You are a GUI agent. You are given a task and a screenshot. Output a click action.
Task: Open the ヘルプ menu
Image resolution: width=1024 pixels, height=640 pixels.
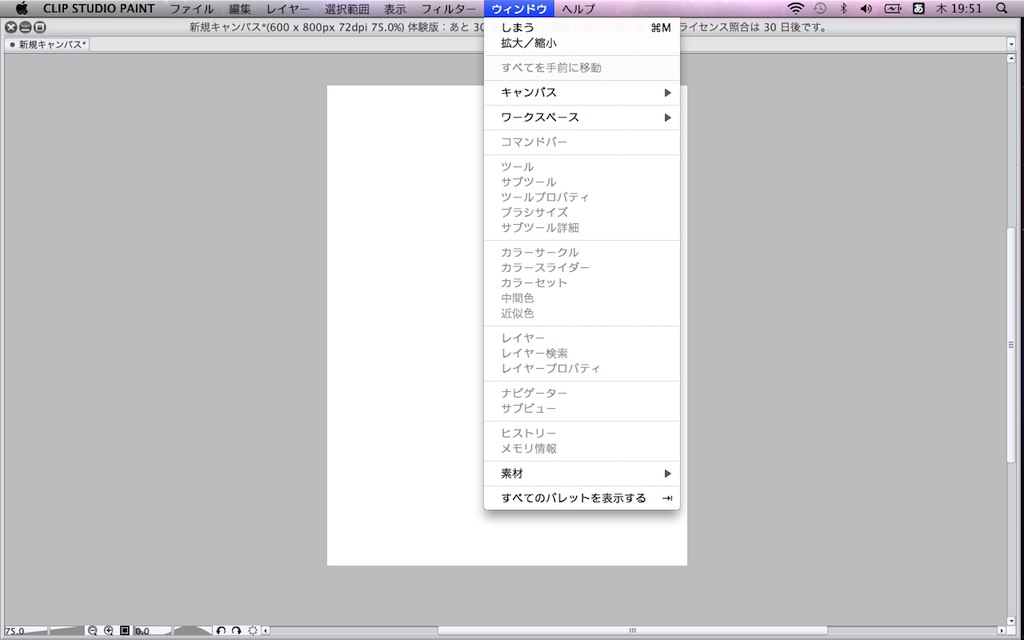[x=579, y=8]
